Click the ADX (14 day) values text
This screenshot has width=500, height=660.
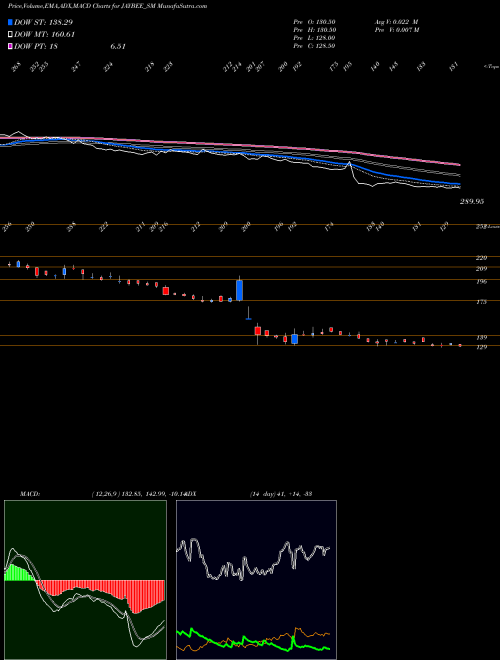[280, 493]
